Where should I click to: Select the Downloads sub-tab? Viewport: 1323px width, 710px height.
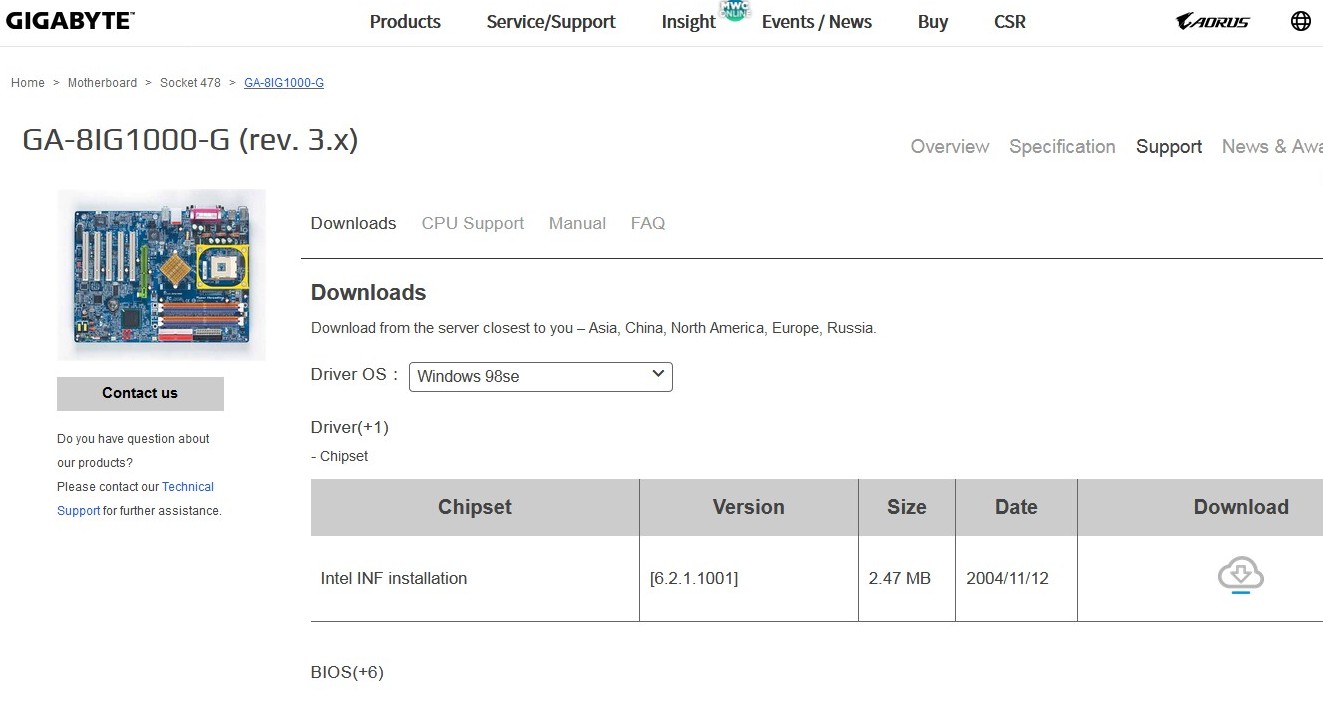(354, 223)
